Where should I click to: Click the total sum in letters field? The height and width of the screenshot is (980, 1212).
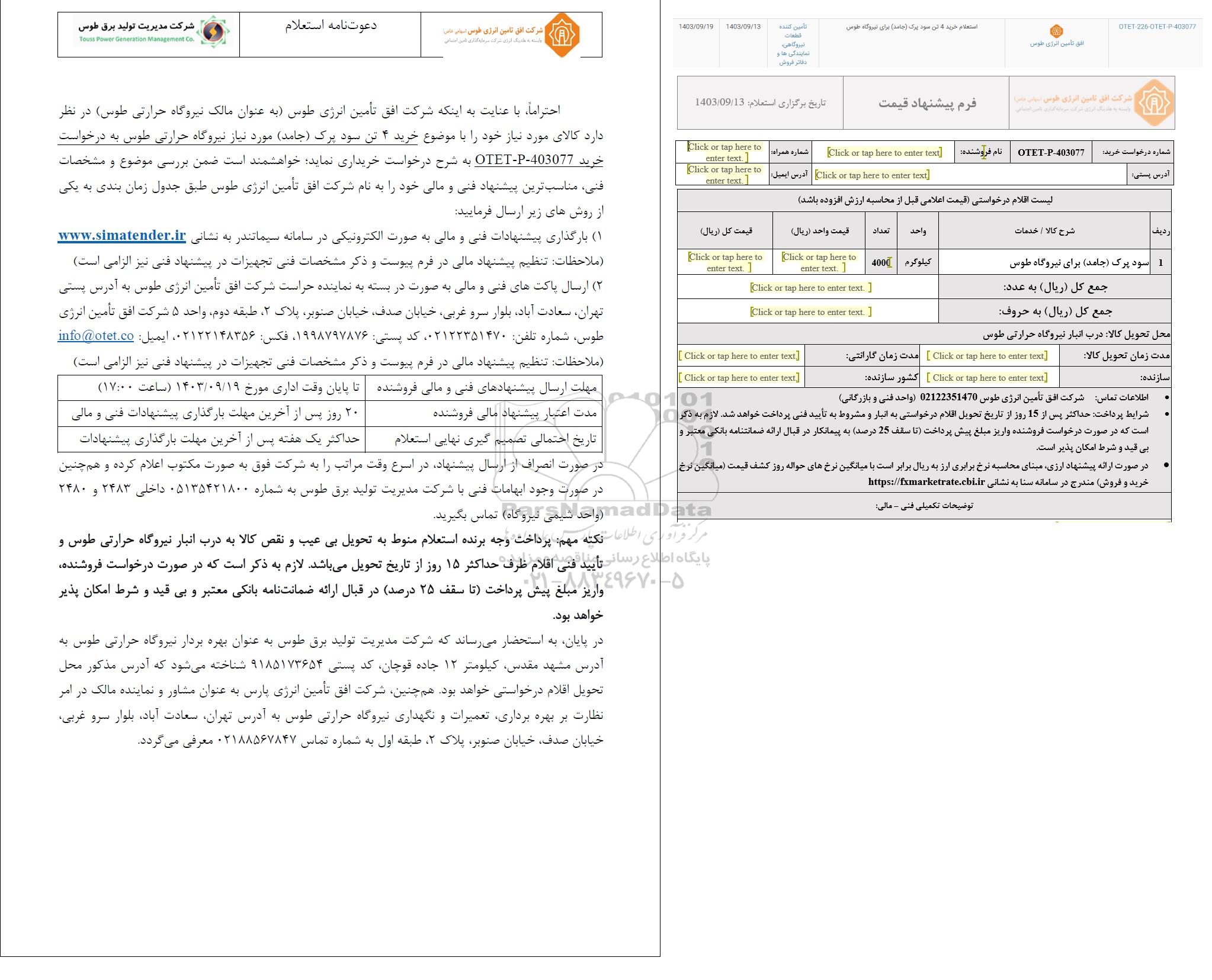(810, 312)
